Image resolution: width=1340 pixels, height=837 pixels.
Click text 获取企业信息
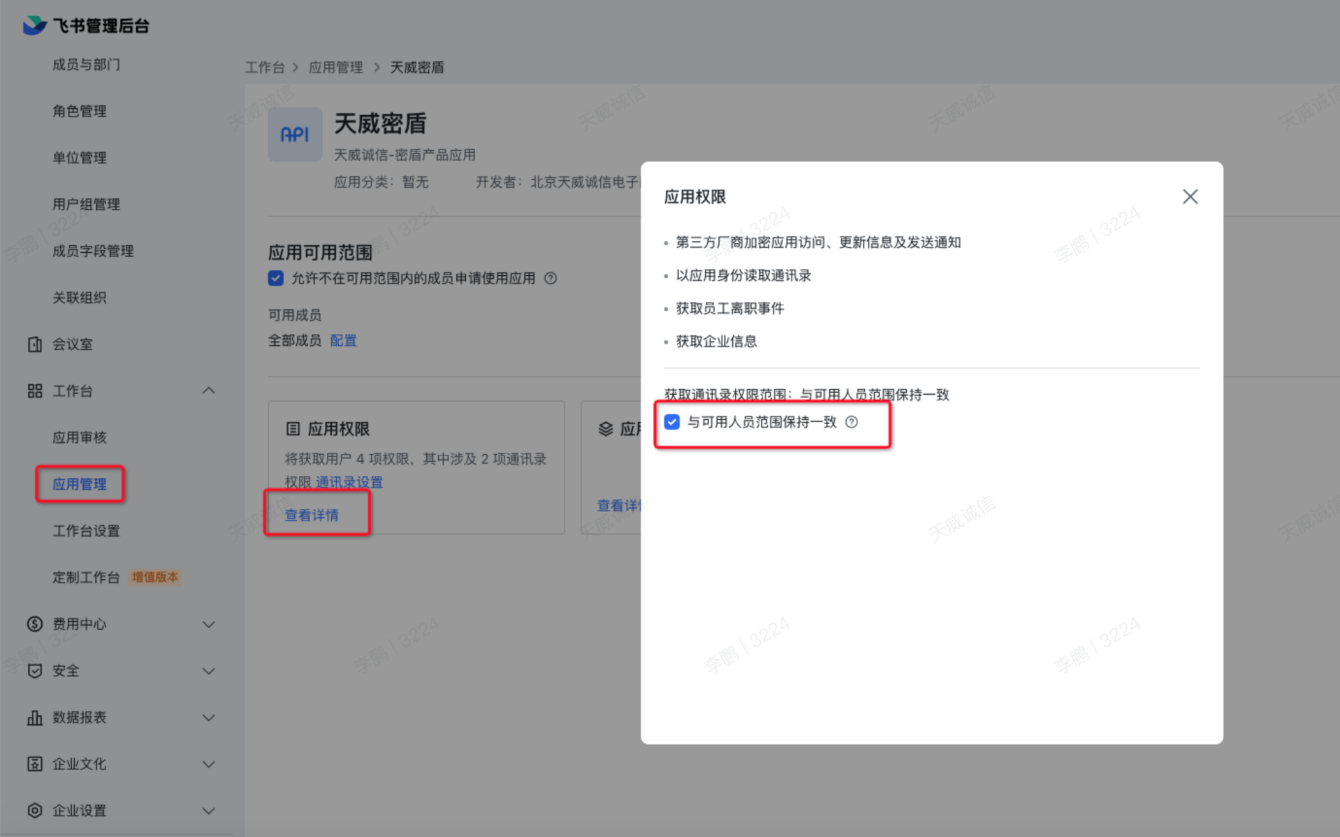pos(716,341)
